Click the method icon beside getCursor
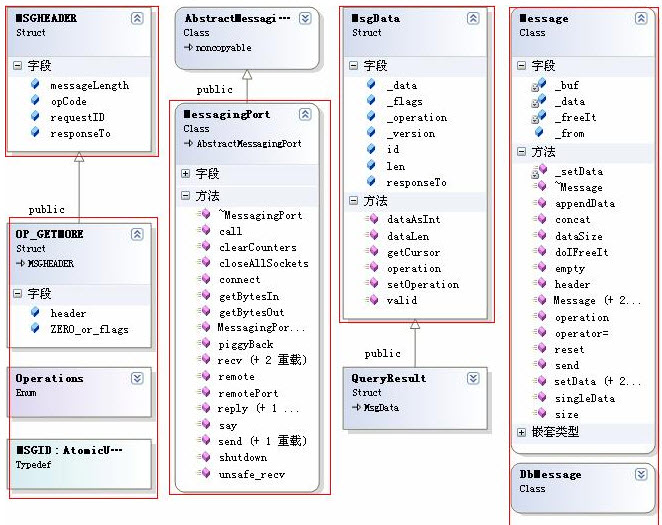662x525 pixels. pyautogui.click(x=372, y=252)
